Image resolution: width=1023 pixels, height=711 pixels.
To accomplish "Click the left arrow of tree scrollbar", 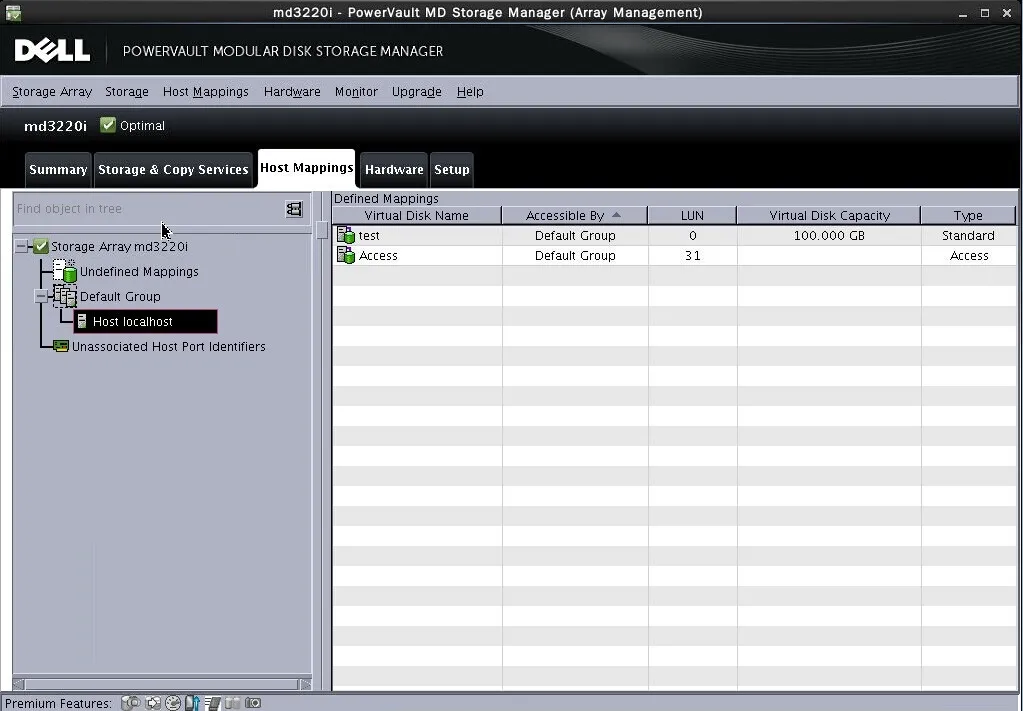I will [19, 684].
